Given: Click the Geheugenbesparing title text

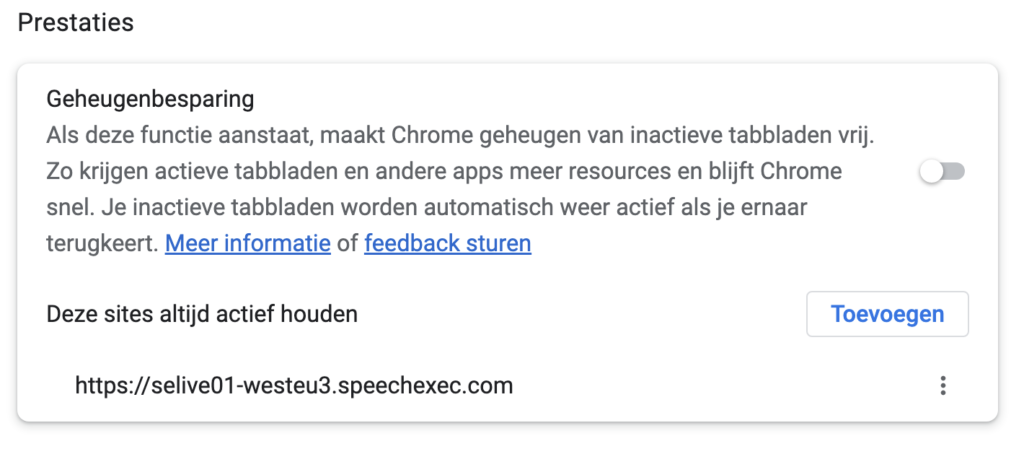Looking at the screenshot, I should pyautogui.click(x=150, y=100).
